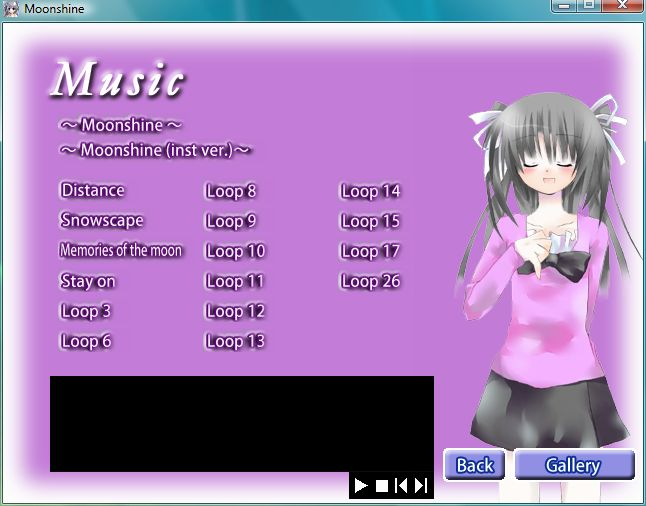This screenshot has height=506, width=646.
Task: Stop the music with the square icon
Action: [382, 486]
